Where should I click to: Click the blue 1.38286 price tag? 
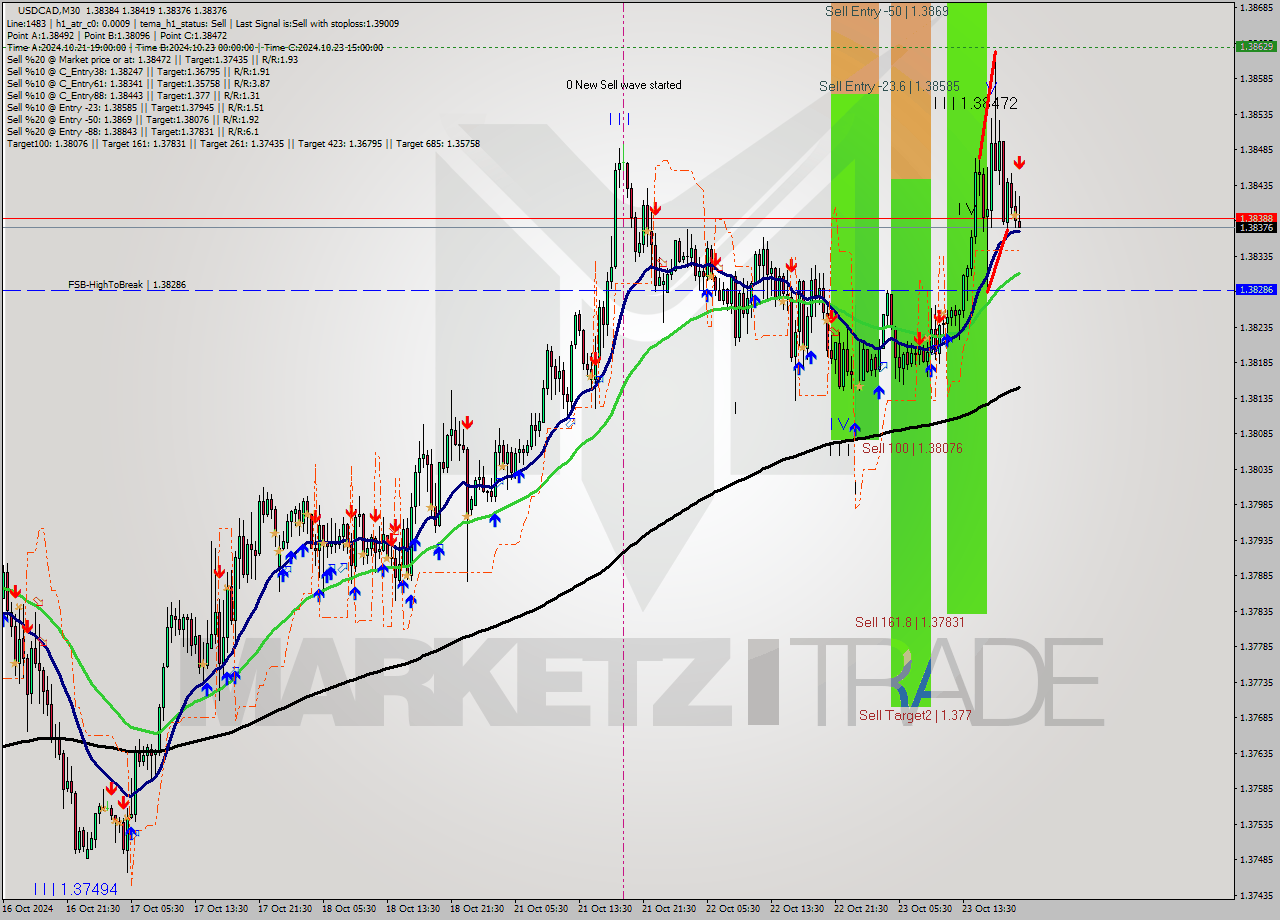[1256, 290]
